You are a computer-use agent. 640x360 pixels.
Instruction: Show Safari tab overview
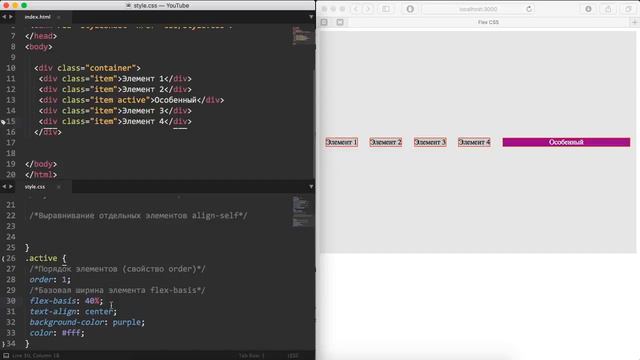click(628, 9)
